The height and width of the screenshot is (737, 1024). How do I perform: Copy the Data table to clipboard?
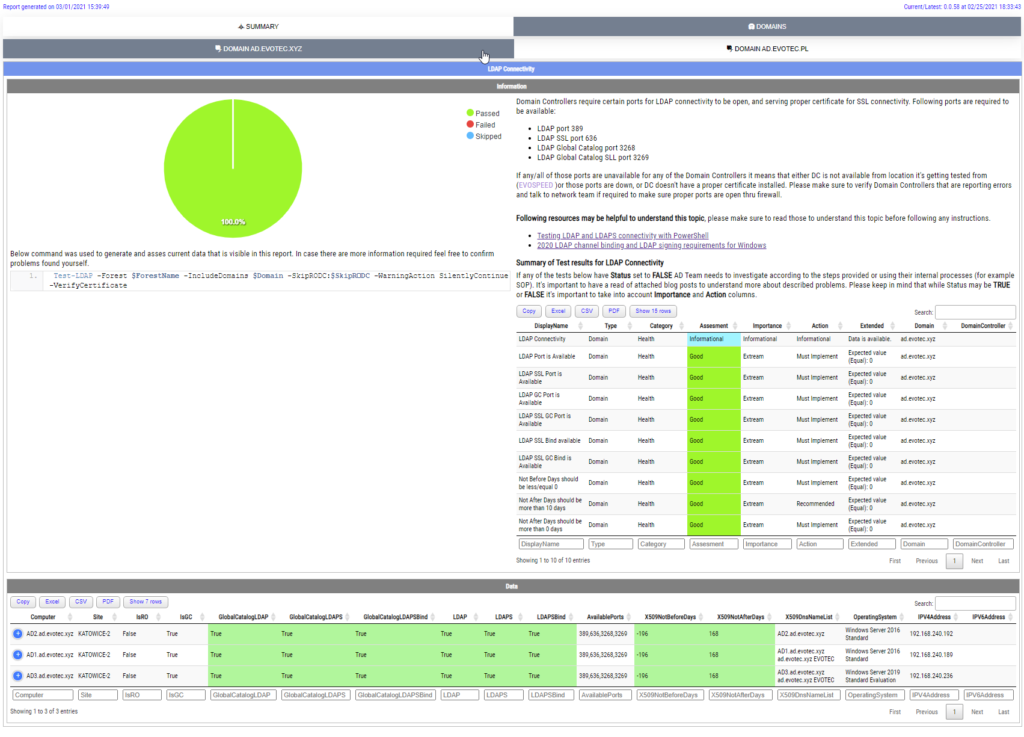(x=22, y=601)
